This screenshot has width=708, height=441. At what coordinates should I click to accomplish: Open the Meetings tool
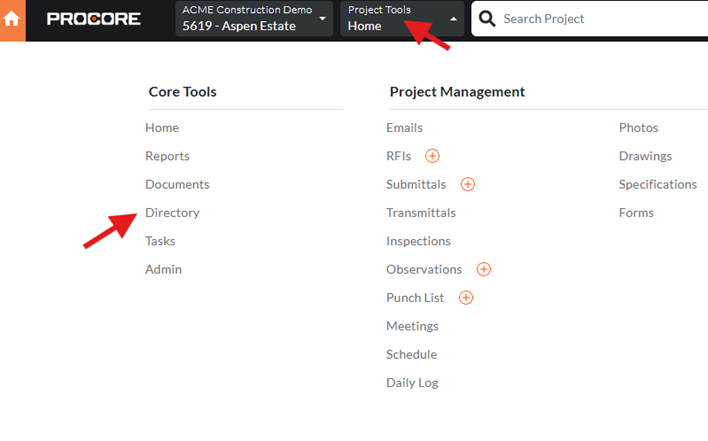coord(413,326)
